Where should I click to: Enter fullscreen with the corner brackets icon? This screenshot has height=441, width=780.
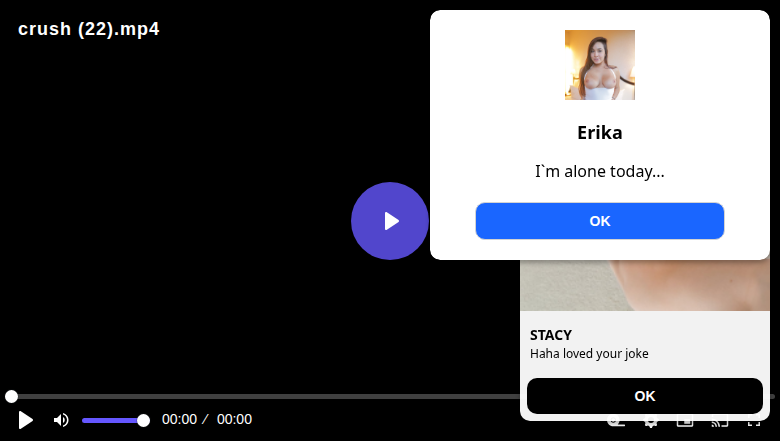(x=754, y=424)
